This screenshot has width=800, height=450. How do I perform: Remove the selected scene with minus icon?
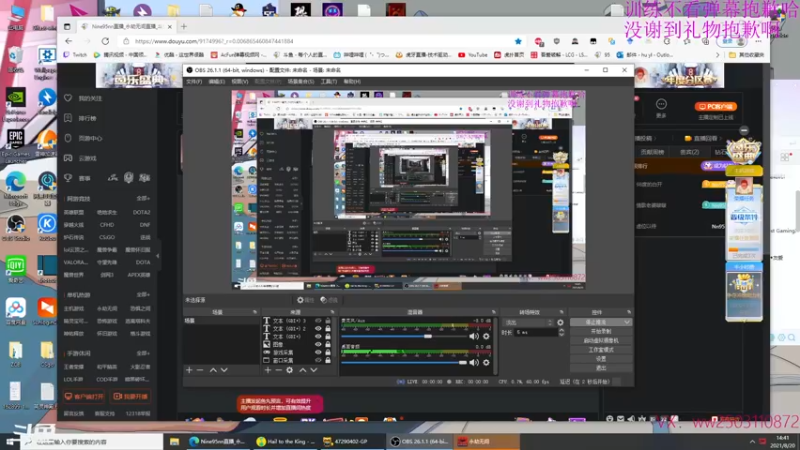coord(200,370)
